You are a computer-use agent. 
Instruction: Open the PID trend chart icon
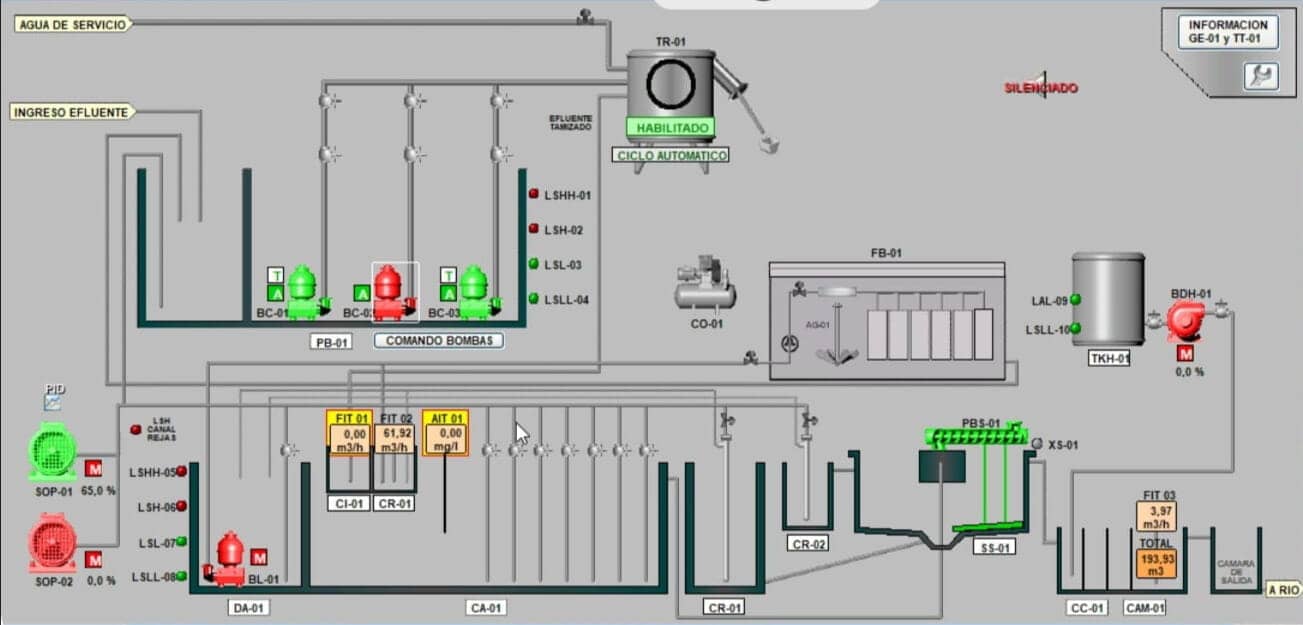coord(53,402)
